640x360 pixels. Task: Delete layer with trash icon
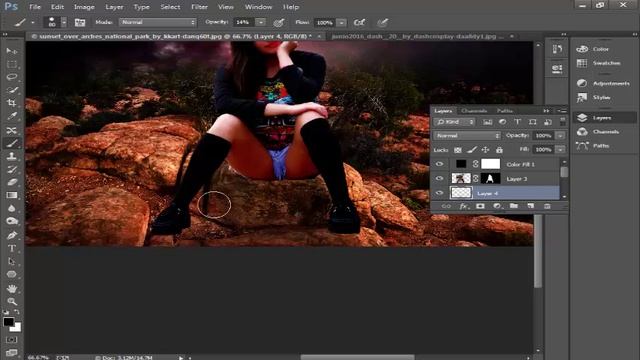(x=547, y=207)
